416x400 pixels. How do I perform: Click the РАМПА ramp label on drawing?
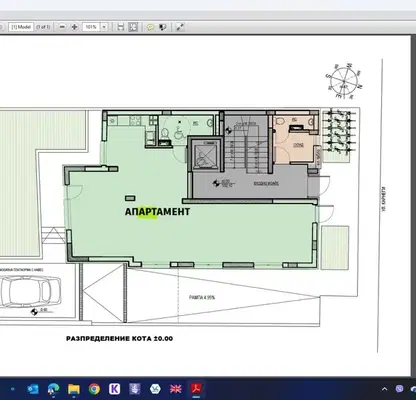(202, 297)
